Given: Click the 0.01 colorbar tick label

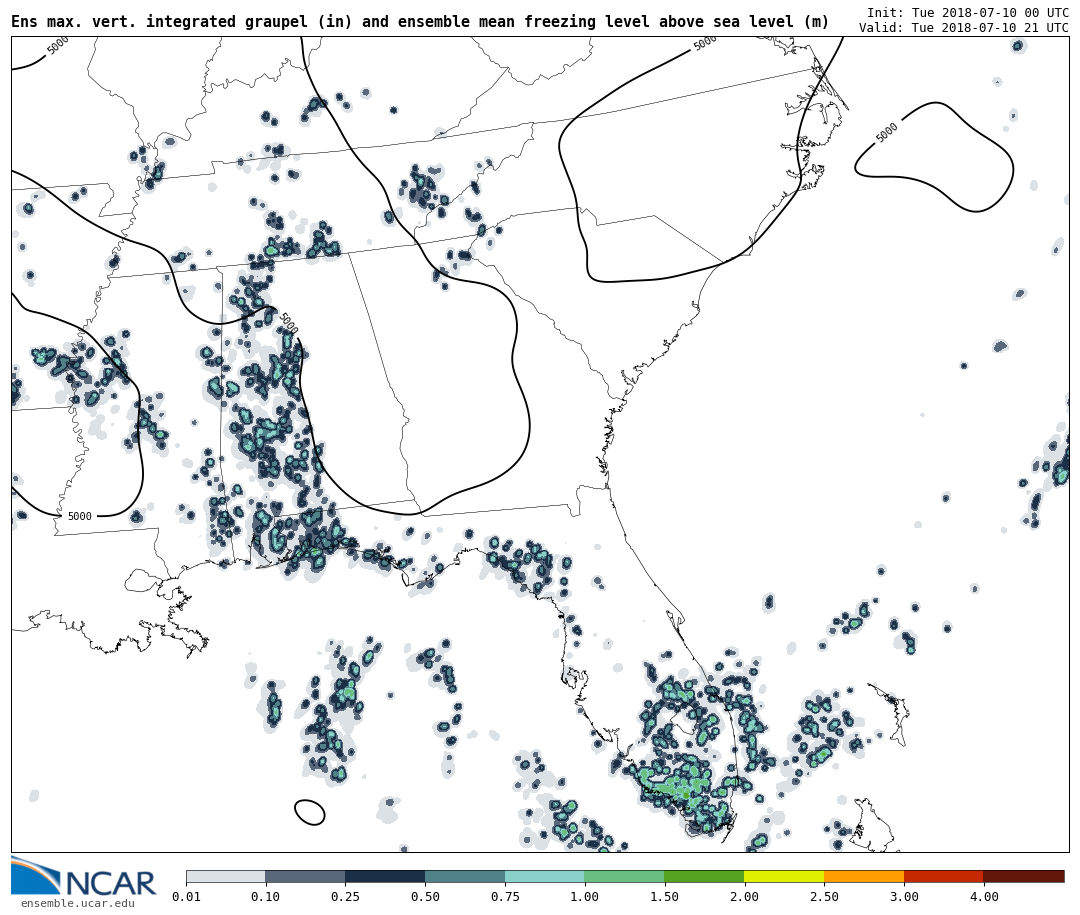Looking at the screenshot, I should 186,897.
